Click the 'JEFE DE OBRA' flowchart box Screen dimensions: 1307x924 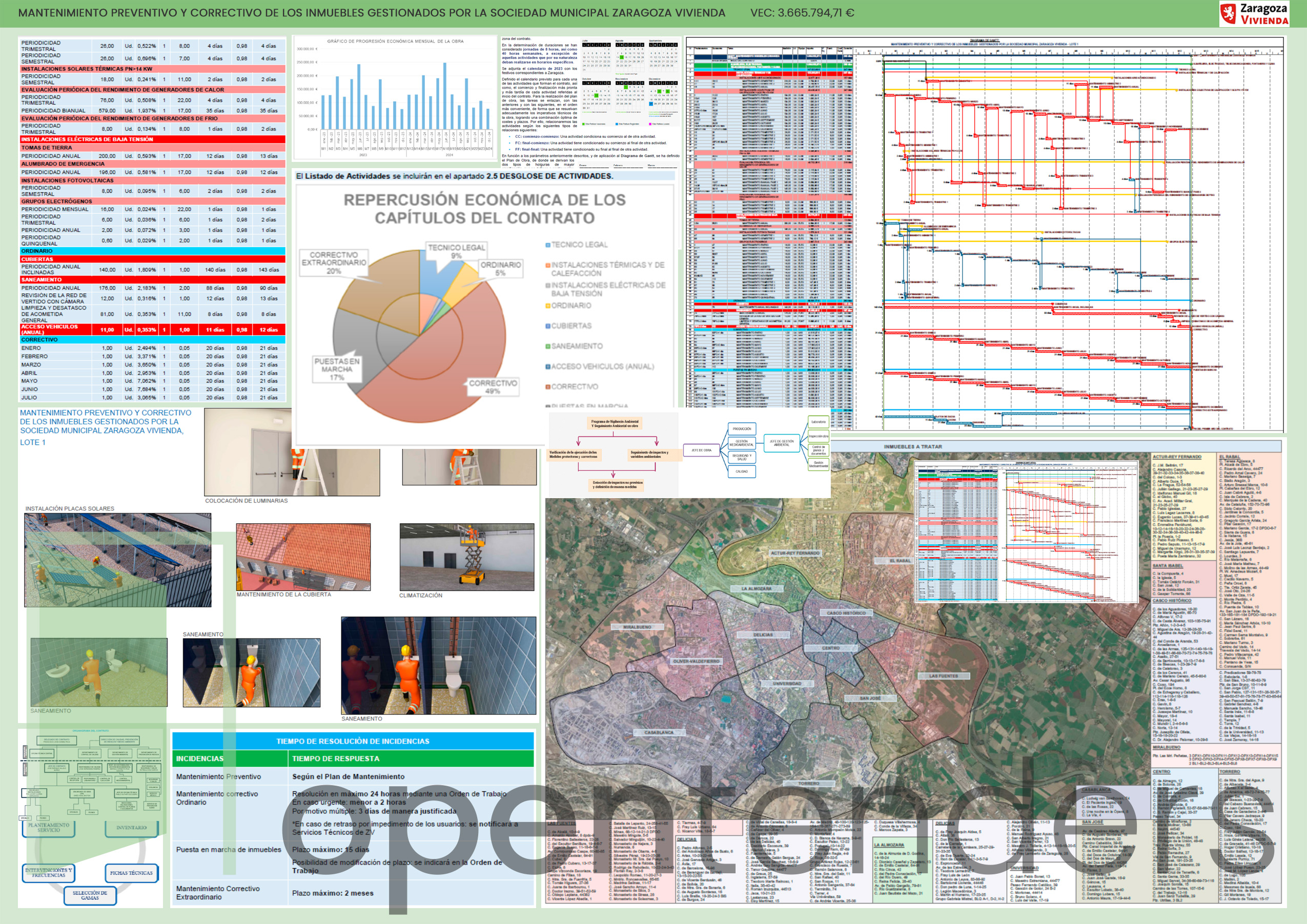coord(701,450)
